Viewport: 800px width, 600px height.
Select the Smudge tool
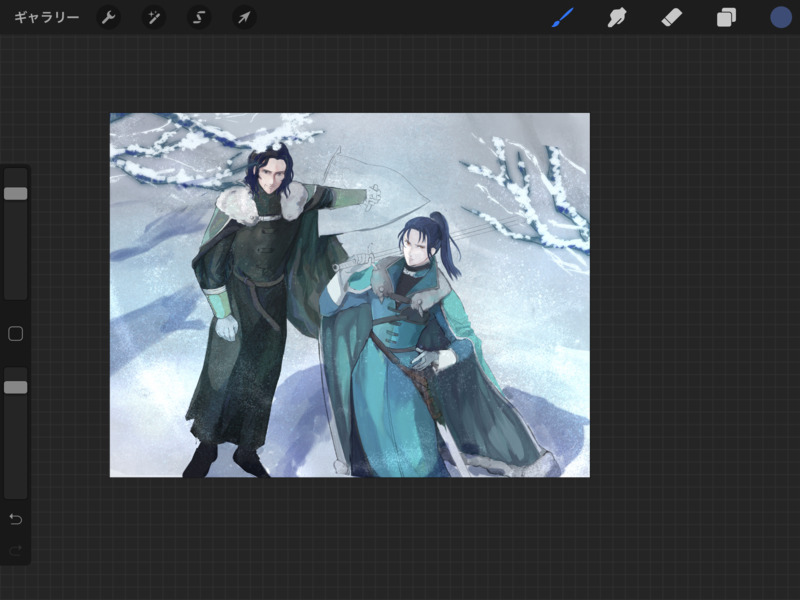(616, 18)
